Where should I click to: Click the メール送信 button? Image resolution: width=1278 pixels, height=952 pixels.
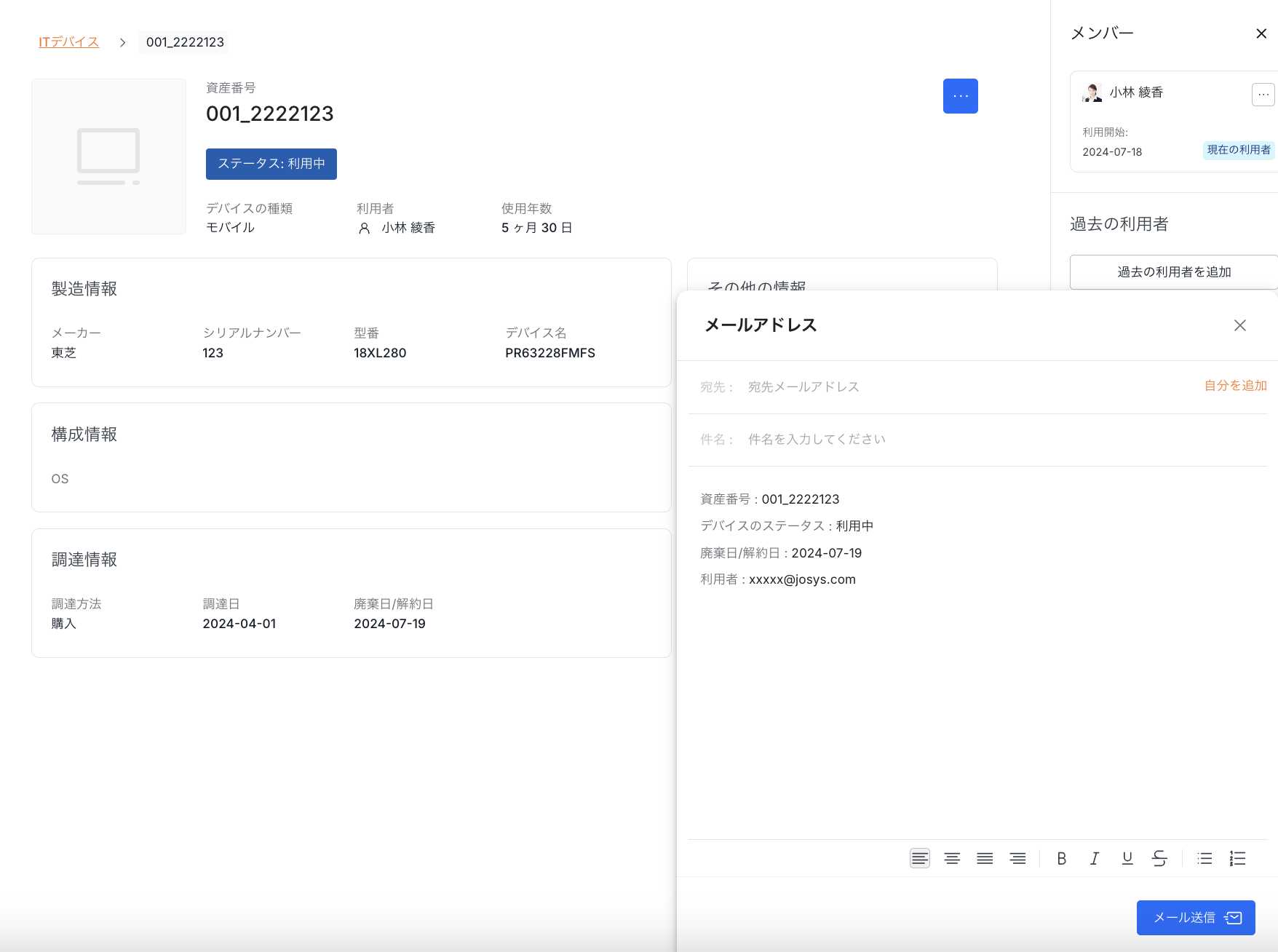tap(1195, 917)
